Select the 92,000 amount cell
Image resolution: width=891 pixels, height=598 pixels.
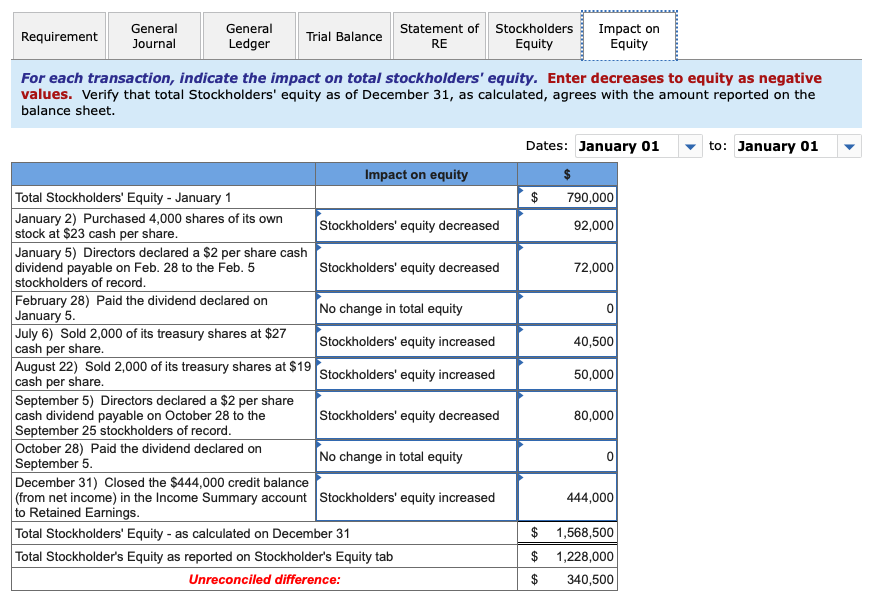click(x=566, y=225)
